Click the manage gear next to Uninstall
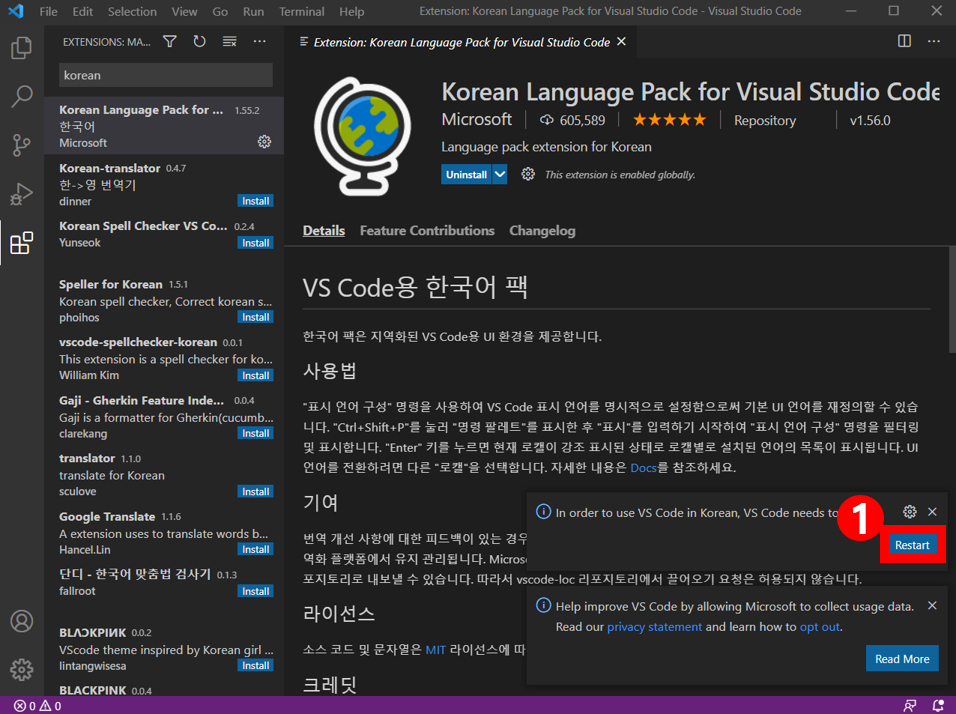This screenshot has width=956, height=714. (528, 174)
